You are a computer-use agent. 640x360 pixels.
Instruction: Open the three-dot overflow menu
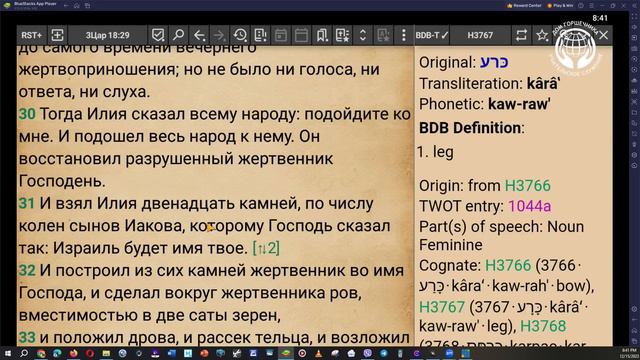tap(404, 35)
